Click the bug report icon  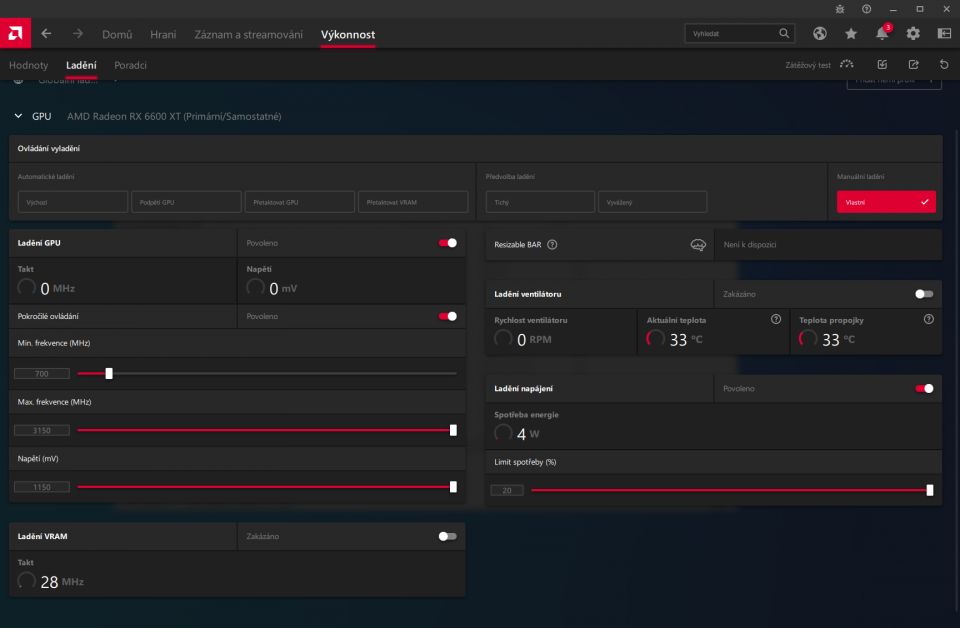(839, 9)
